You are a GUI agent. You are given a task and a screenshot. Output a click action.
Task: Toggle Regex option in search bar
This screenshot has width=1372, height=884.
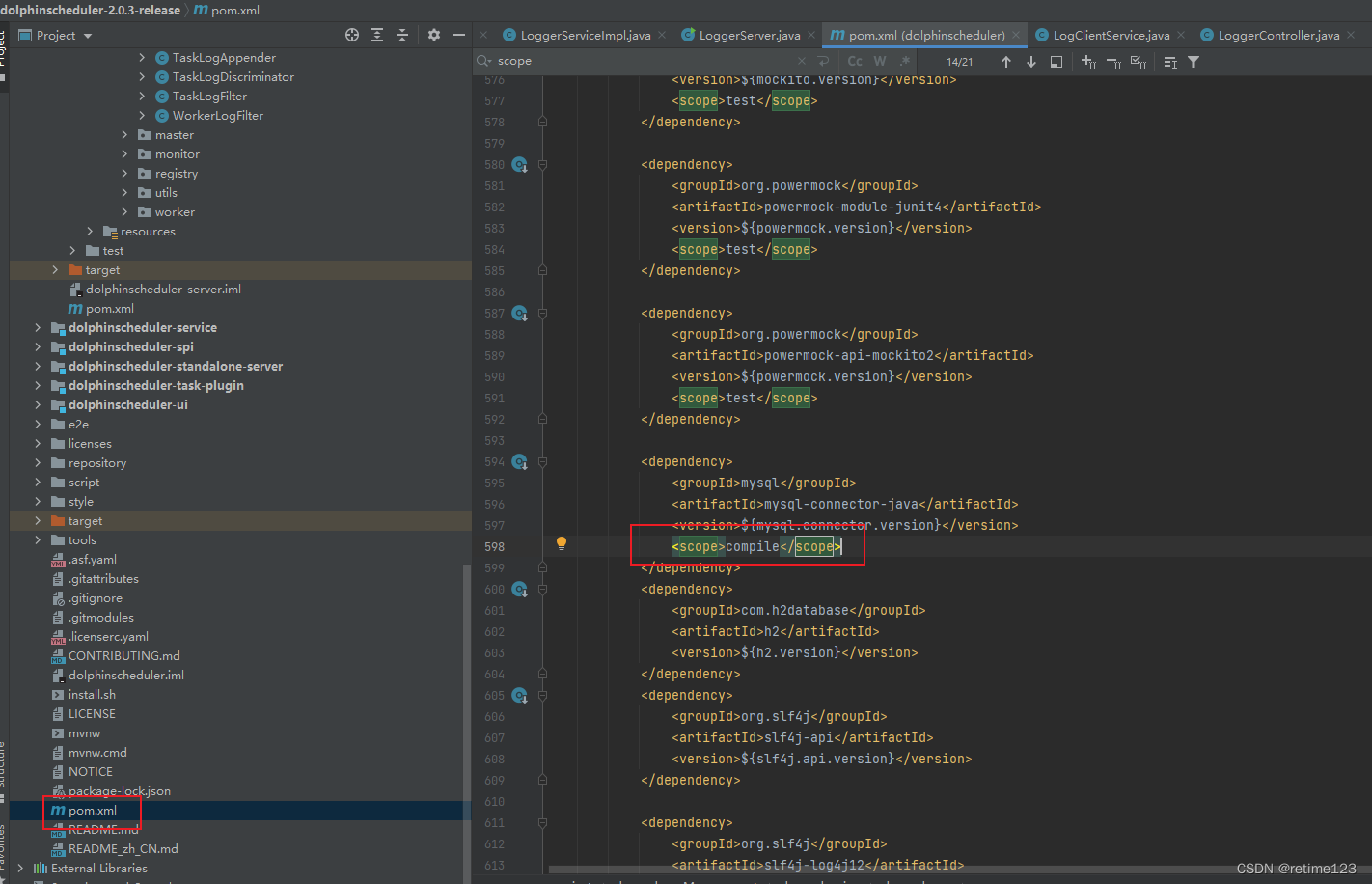point(905,61)
